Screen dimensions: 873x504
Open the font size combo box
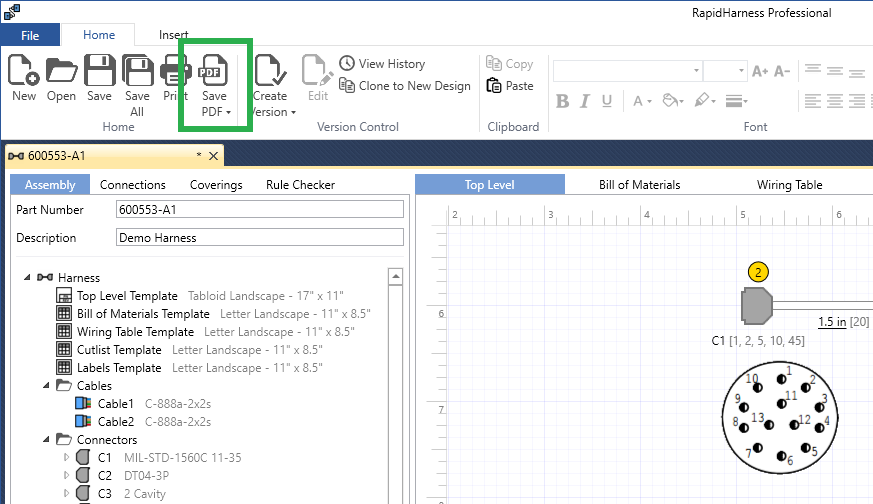point(724,71)
